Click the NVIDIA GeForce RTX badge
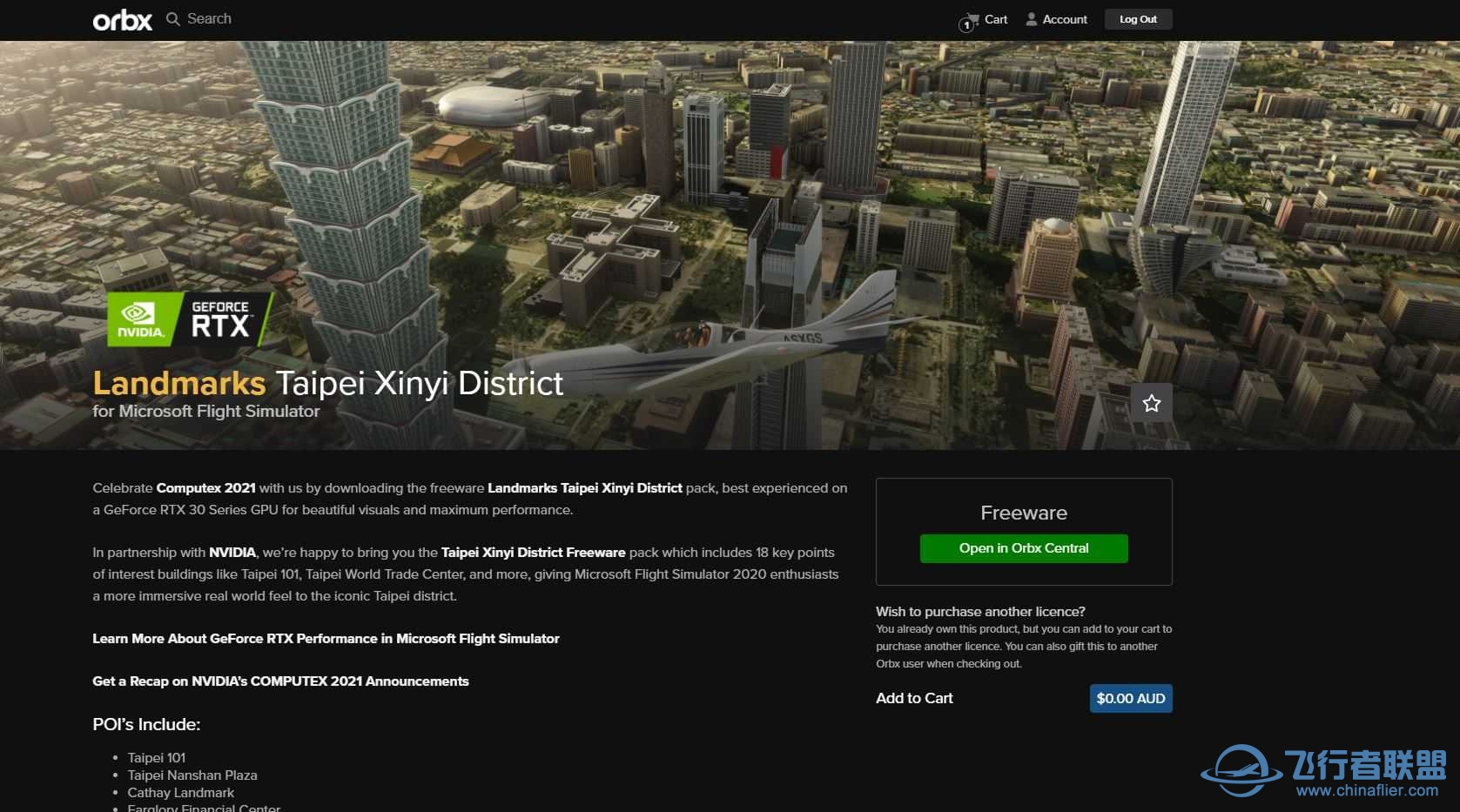 pos(190,319)
